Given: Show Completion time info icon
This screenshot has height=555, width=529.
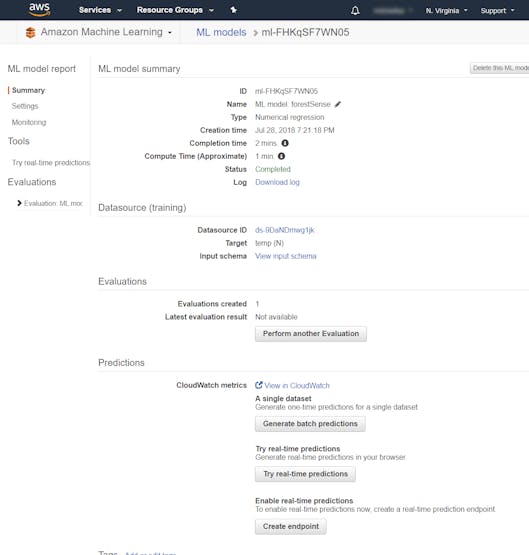Looking at the screenshot, I should pos(285,143).
